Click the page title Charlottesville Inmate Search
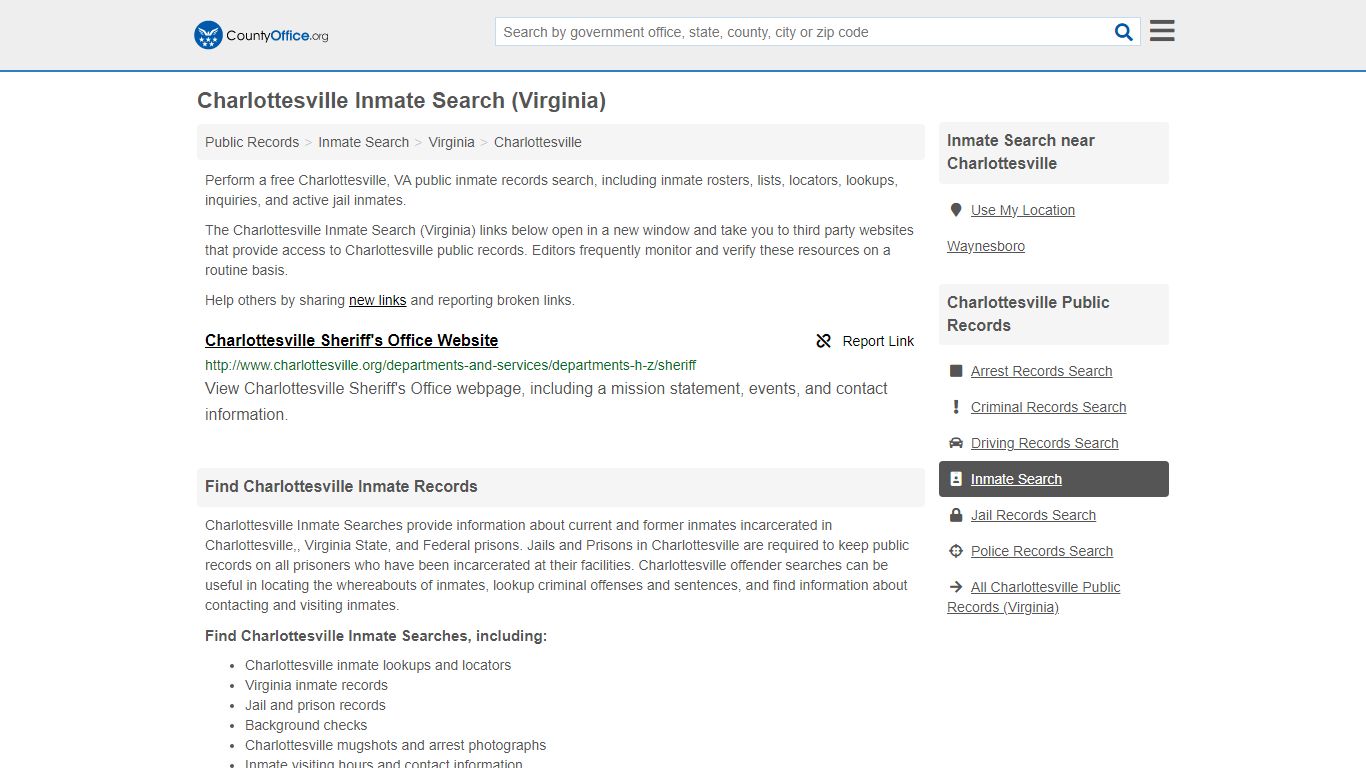Image resolution: width=1366 pixels, height=768 pixels. click(x=401, y=101)
